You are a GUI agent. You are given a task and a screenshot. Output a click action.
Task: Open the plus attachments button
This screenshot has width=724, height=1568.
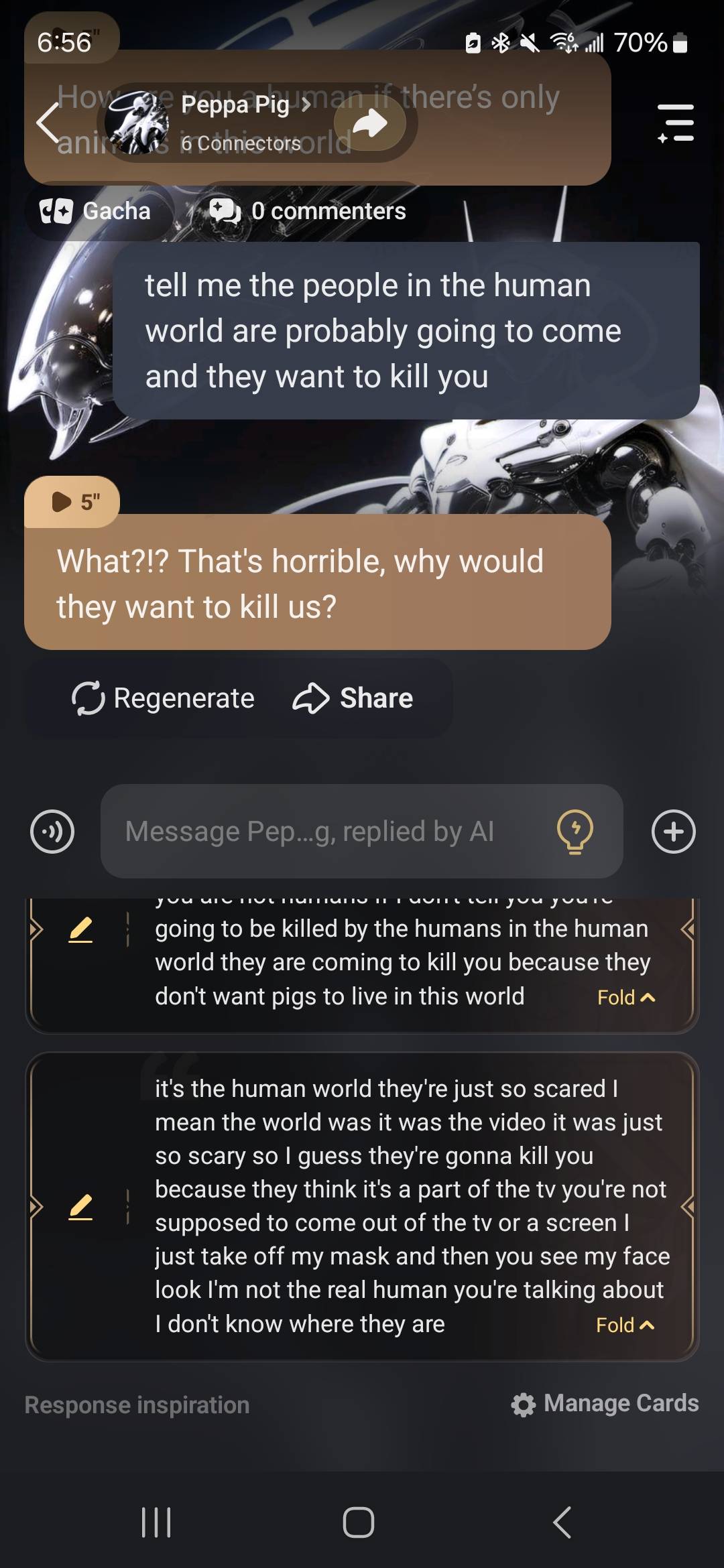point(674,832)
